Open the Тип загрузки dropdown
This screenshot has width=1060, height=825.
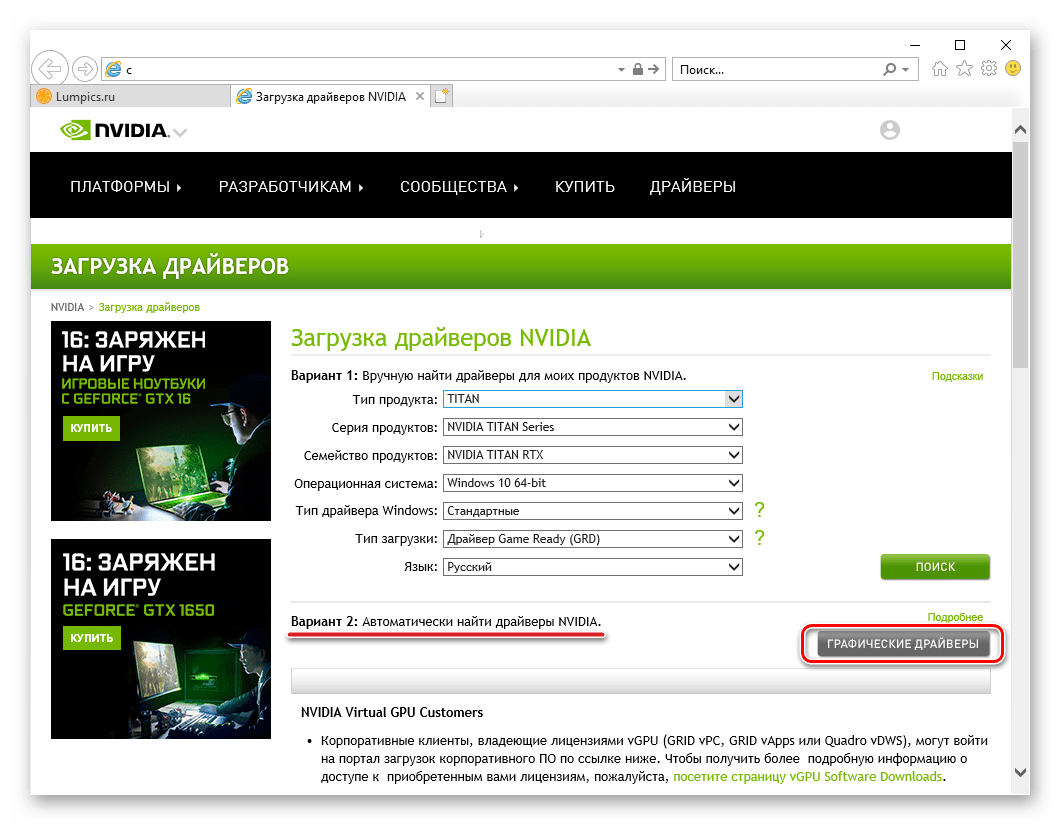tap(593, 539)
